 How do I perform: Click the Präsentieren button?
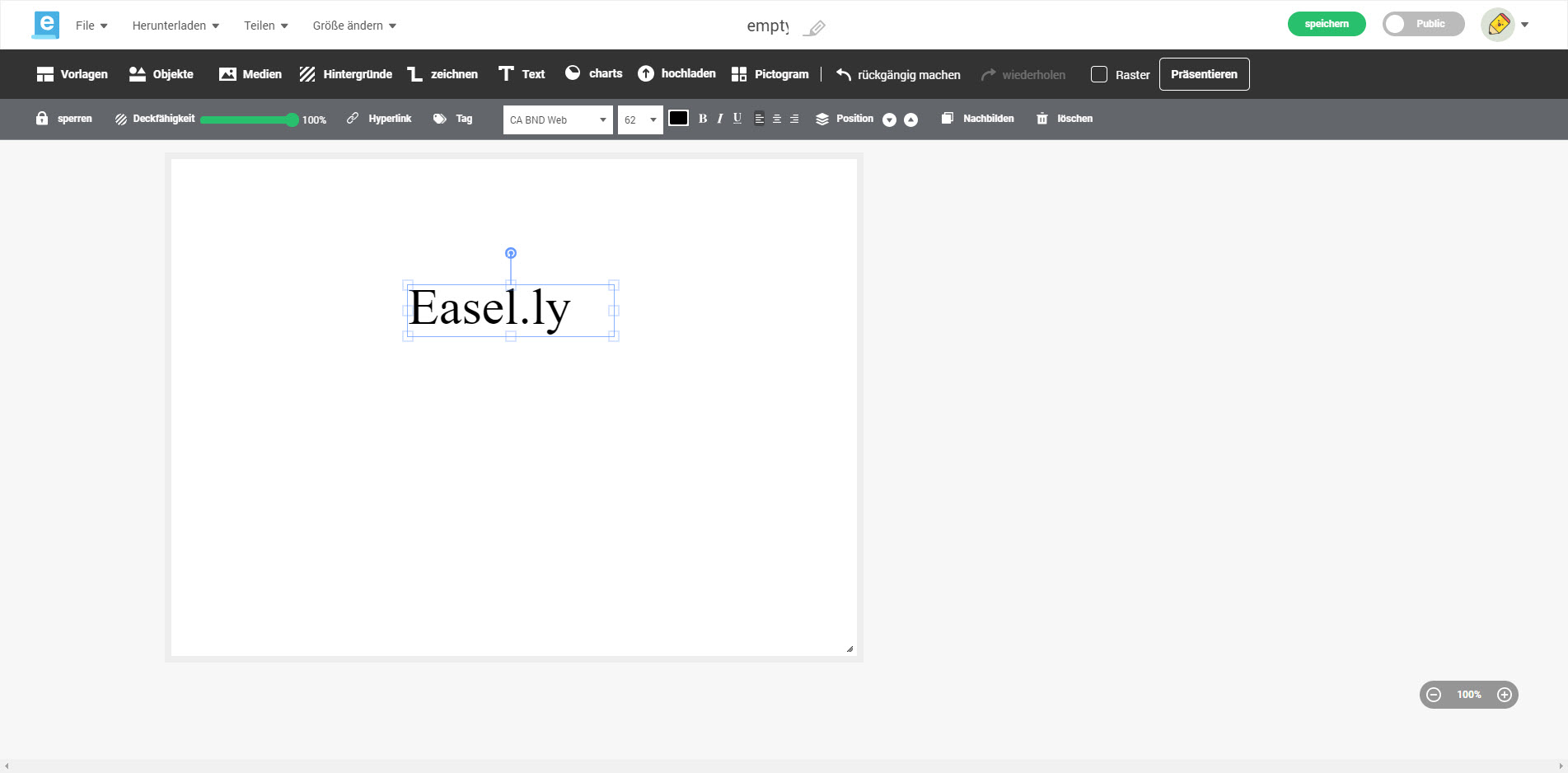(1204, 74)
